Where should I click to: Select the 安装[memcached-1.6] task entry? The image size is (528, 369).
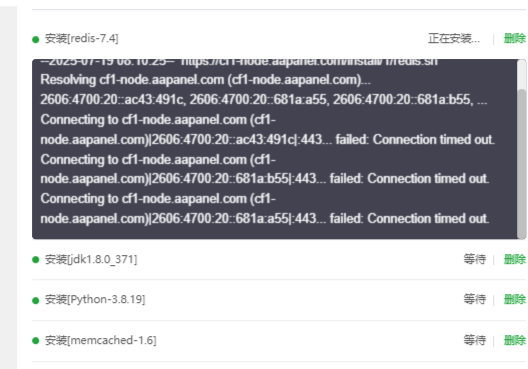click(x=100, y=340)
